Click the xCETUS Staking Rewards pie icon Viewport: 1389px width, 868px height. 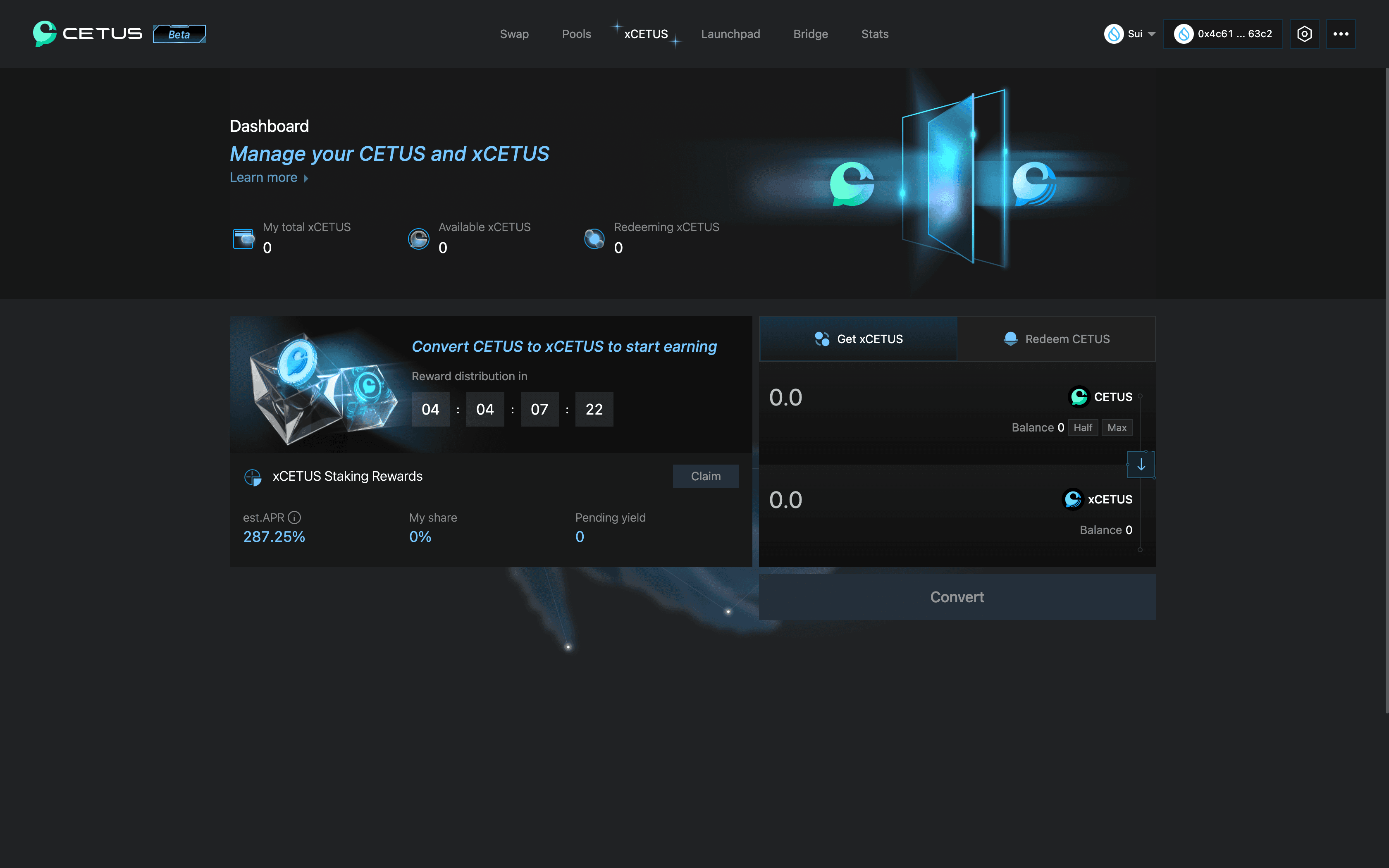point(253,477)
